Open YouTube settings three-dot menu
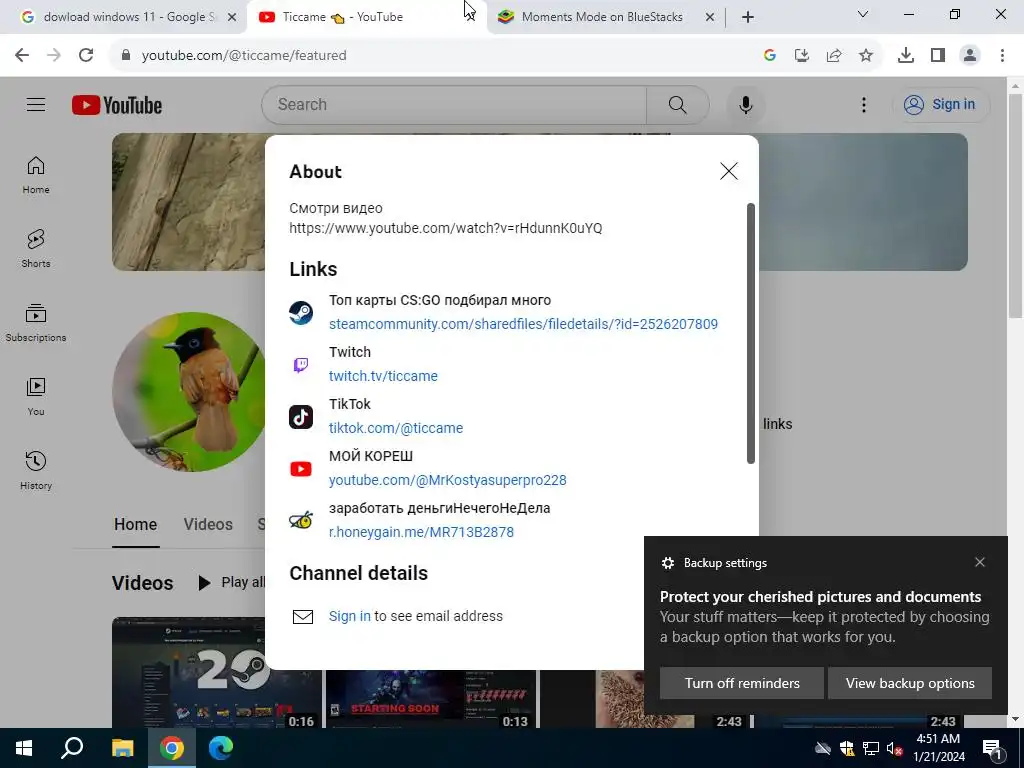This screenshot has height=768, width=1024. pos(863,104)
